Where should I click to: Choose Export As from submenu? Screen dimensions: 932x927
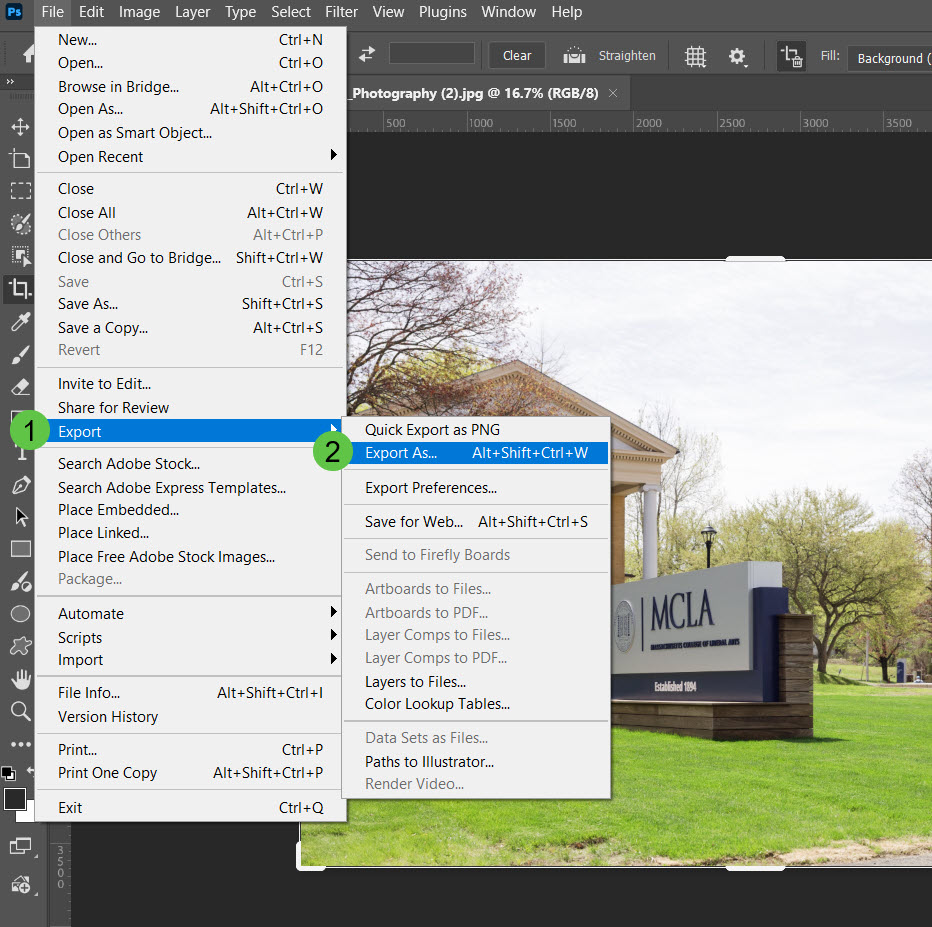[476, 453]
